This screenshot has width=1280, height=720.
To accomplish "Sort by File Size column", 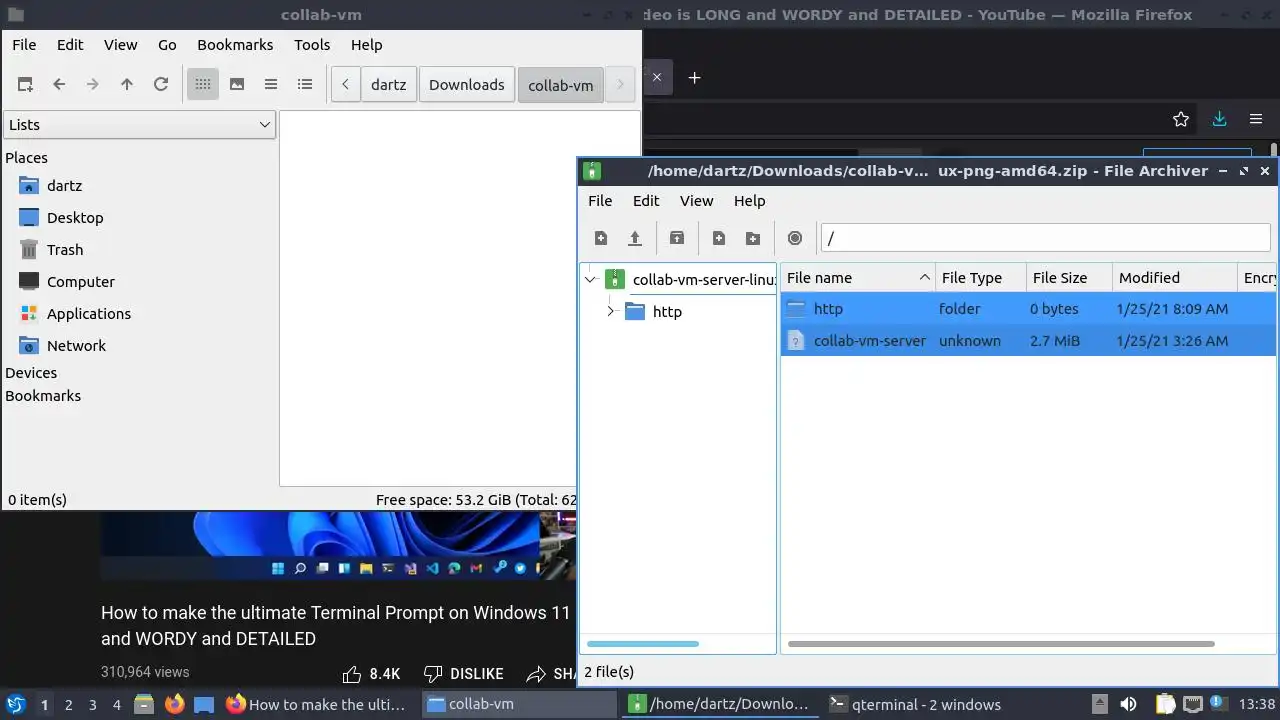I will 1070,278.
